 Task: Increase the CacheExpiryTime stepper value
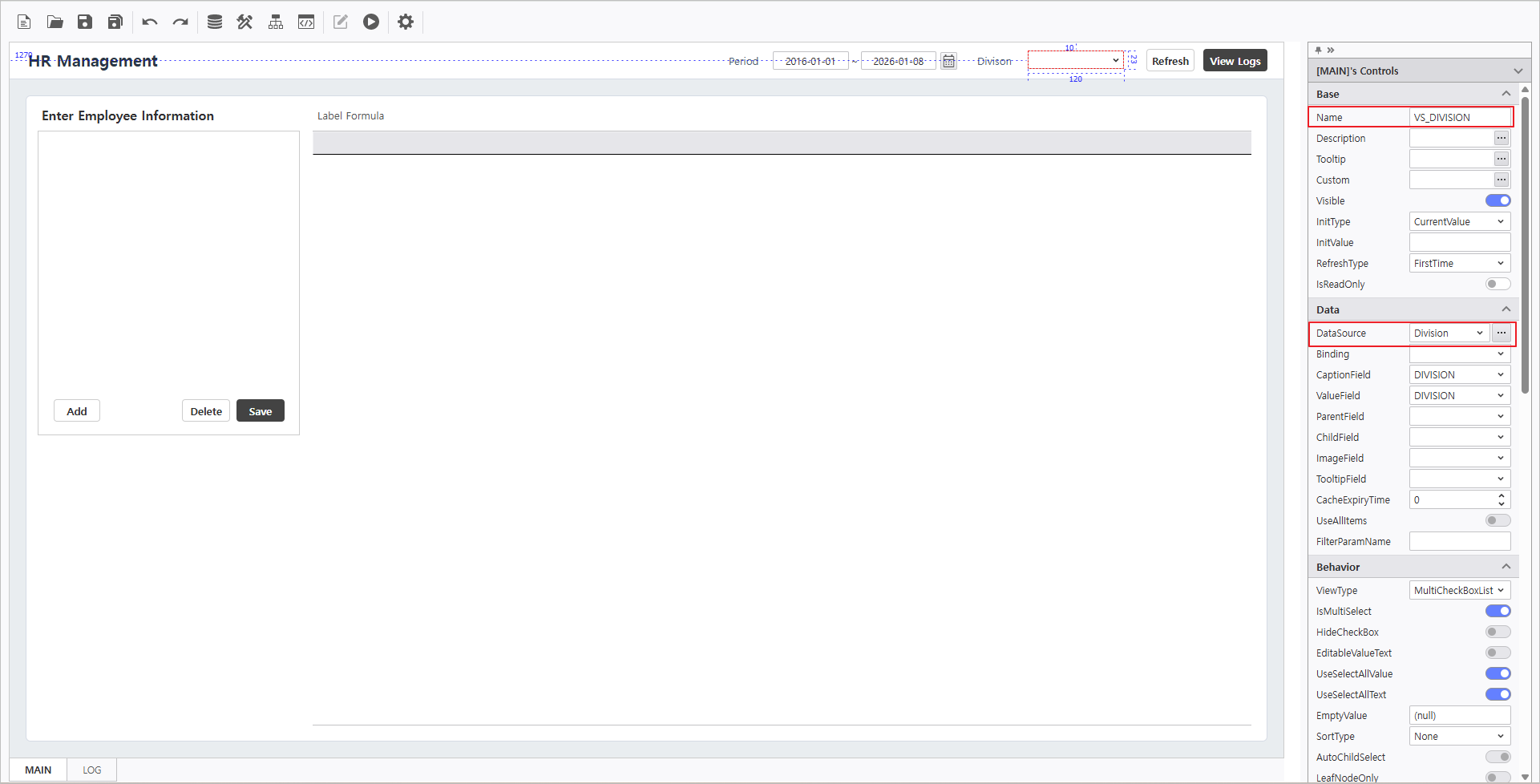click(1501, 495)
